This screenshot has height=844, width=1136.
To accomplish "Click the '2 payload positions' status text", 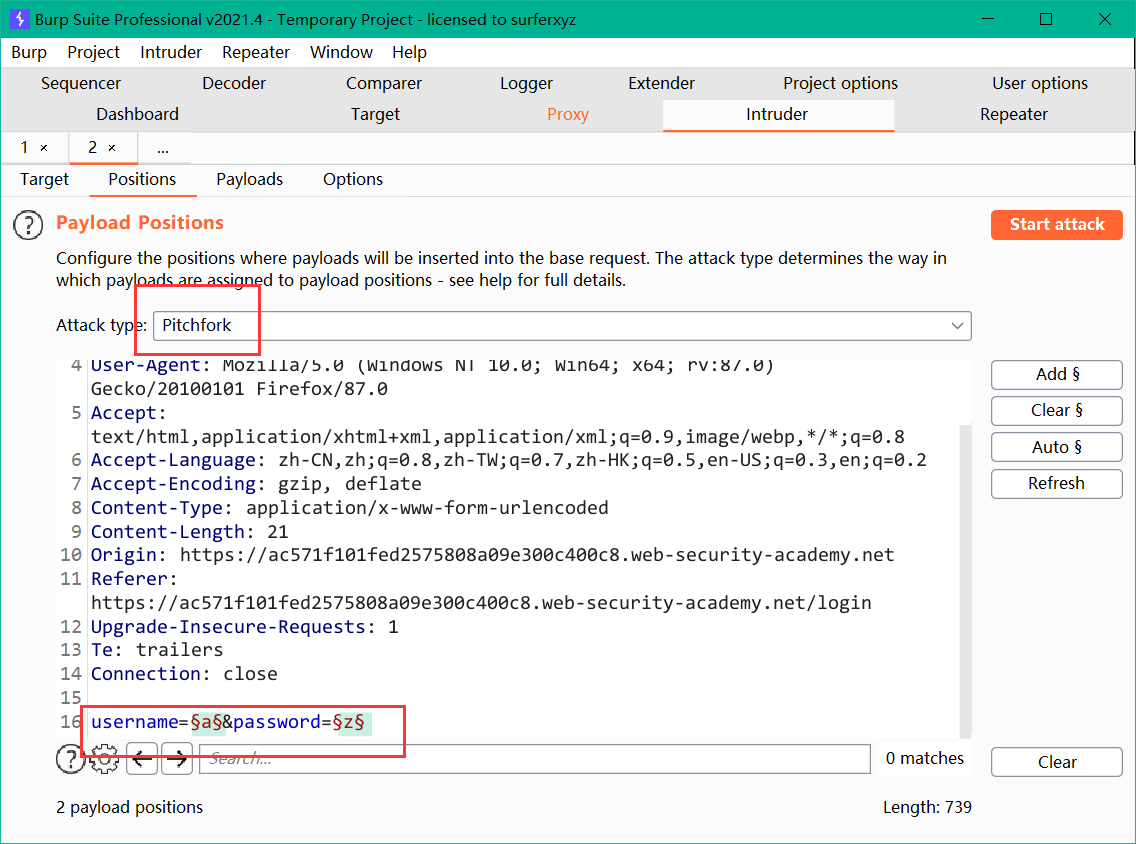I will point(130,807).
